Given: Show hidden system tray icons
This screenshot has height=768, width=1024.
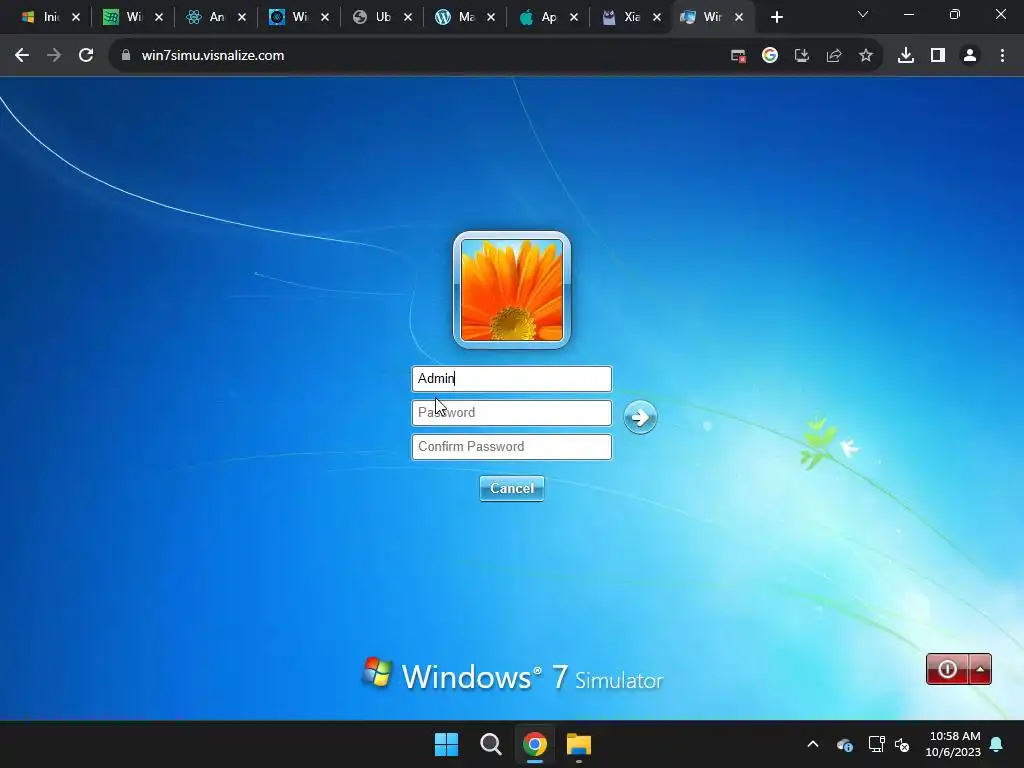Looking at the screenshot, I should coord(813,744).
